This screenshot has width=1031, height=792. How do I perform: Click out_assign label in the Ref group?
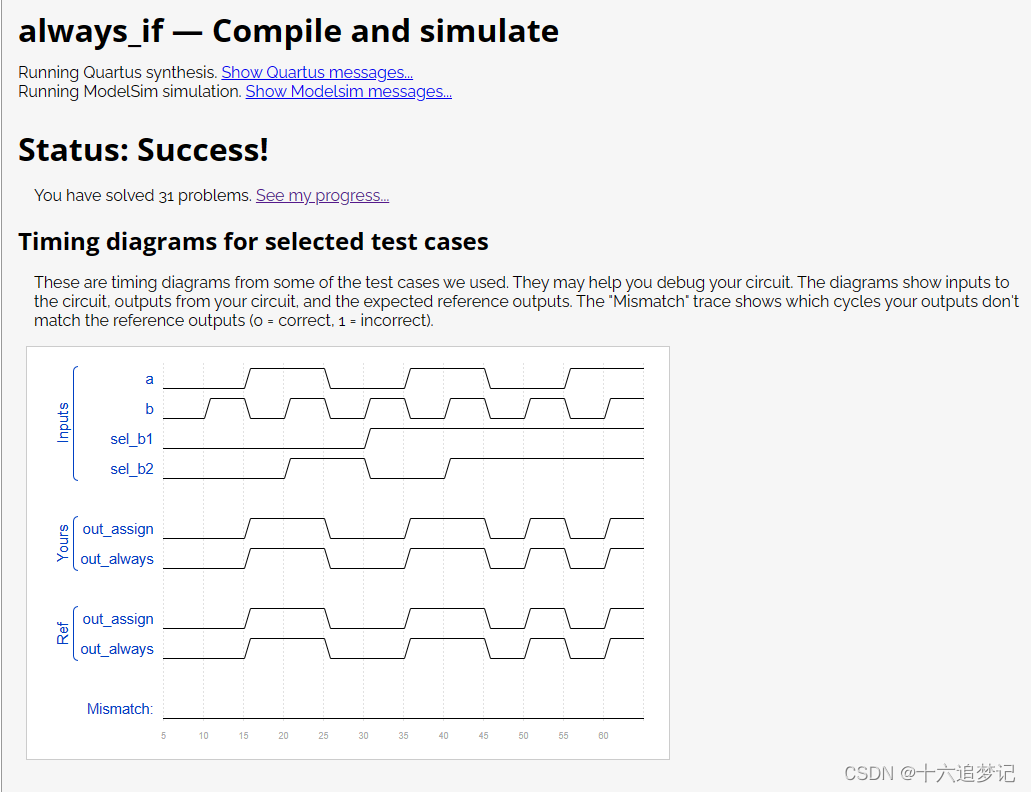118,619
